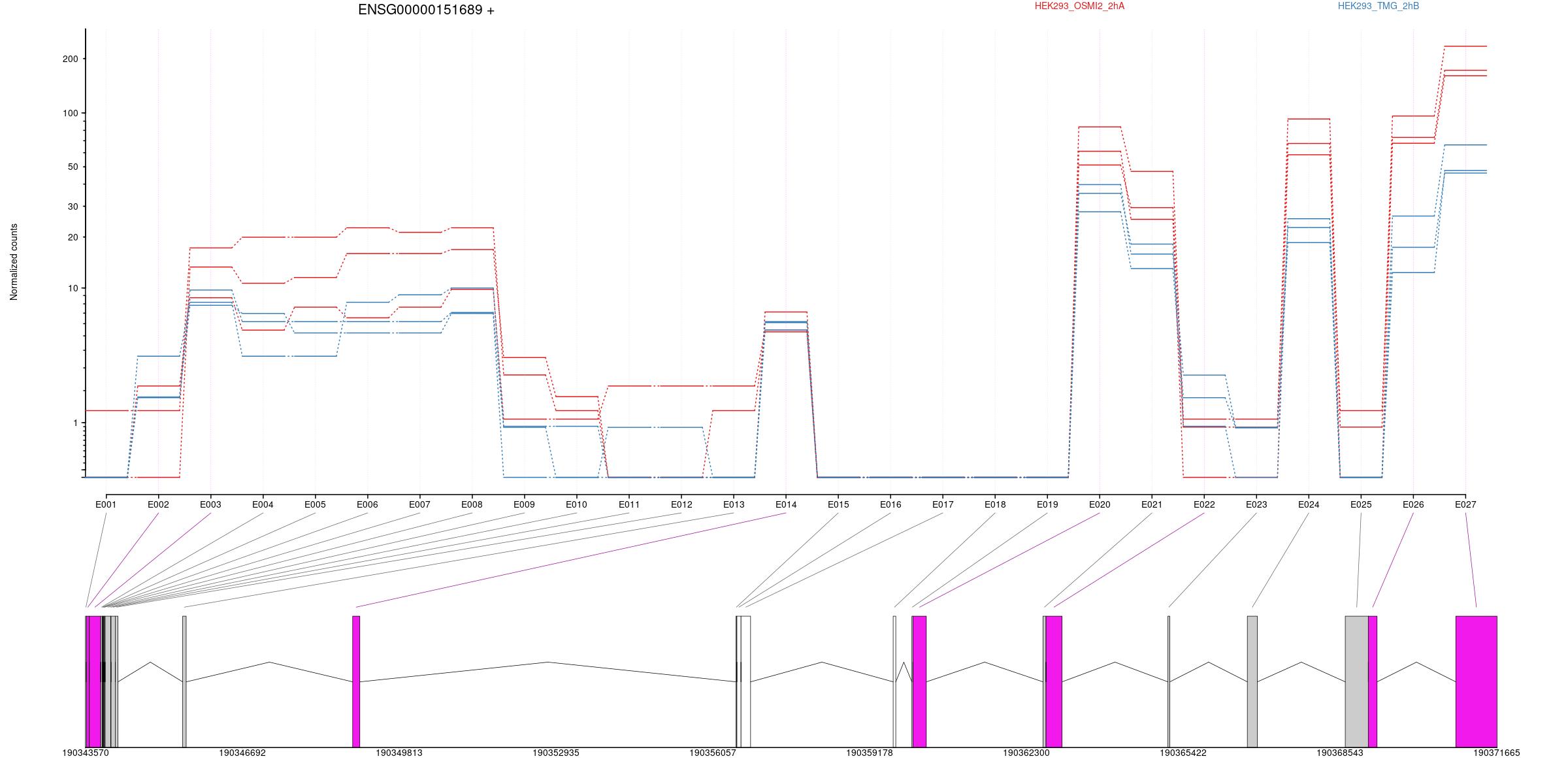Screen dimensions: 1568x784
Task: Click exon label E026
Action: [1413, 504]
